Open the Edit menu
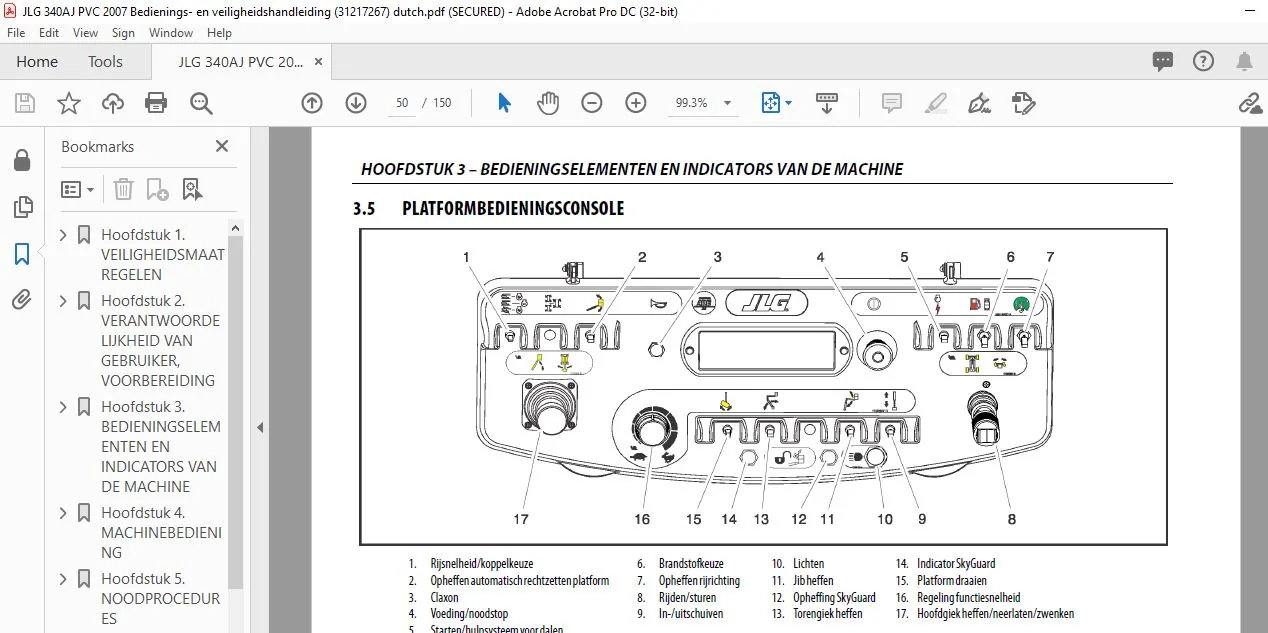The width and height of the screenshot is (1268, 633). [49, 33]
